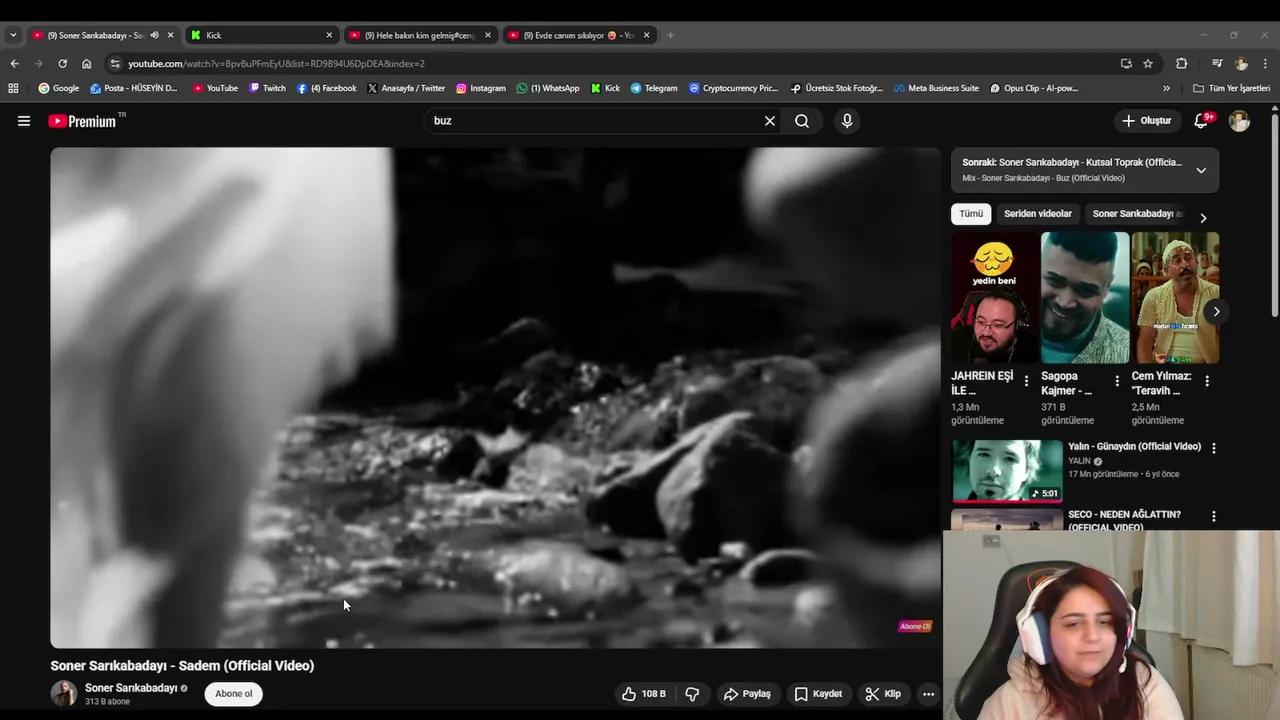Open options for SECO - NEDEN AĞLATTIN video
Image resolution: width=1280 pixels, height=720 pixels.
point(1214,517)
